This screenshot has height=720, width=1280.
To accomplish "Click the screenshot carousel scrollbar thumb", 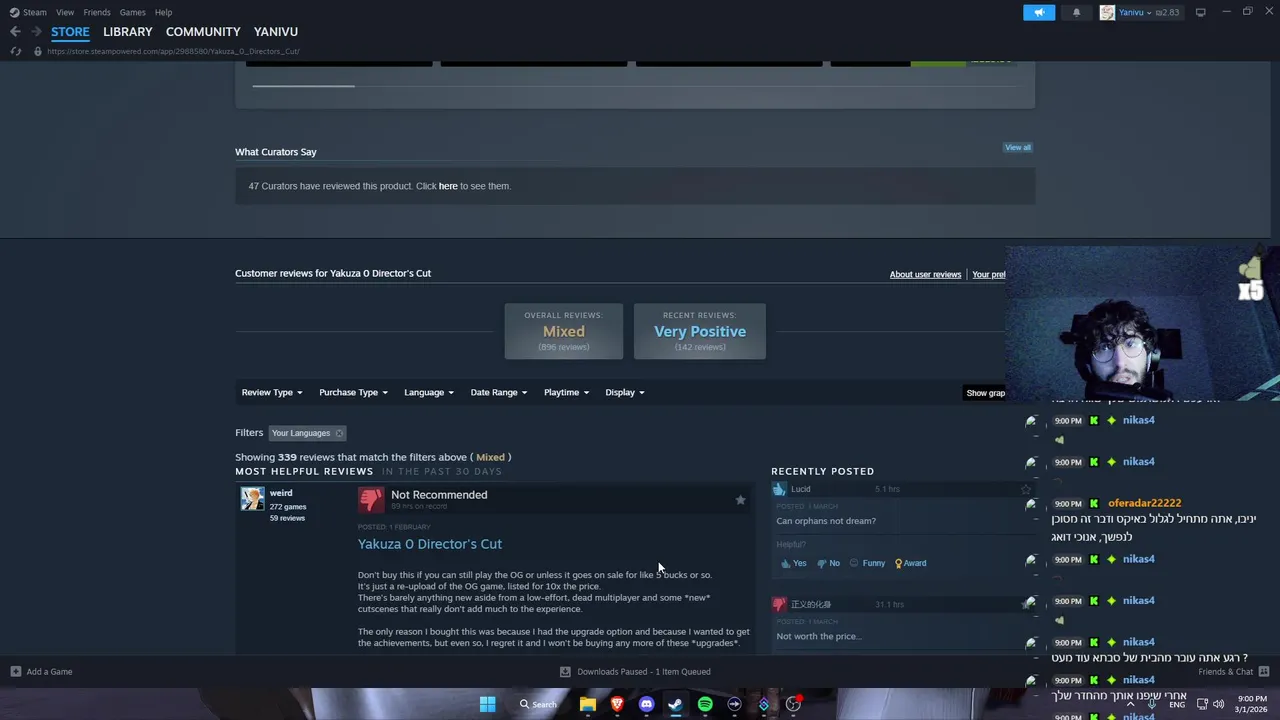I will pyautogui.click(x=303, y=86).
